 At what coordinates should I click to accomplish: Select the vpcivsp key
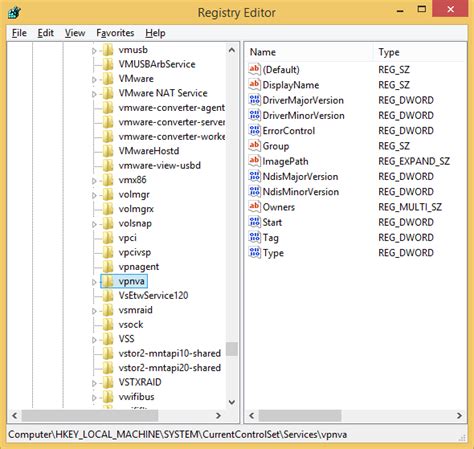[135, 252]
